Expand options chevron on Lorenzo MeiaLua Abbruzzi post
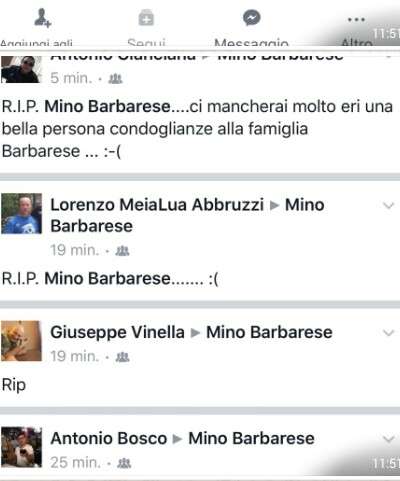The image size is (400, 481). 389,205
